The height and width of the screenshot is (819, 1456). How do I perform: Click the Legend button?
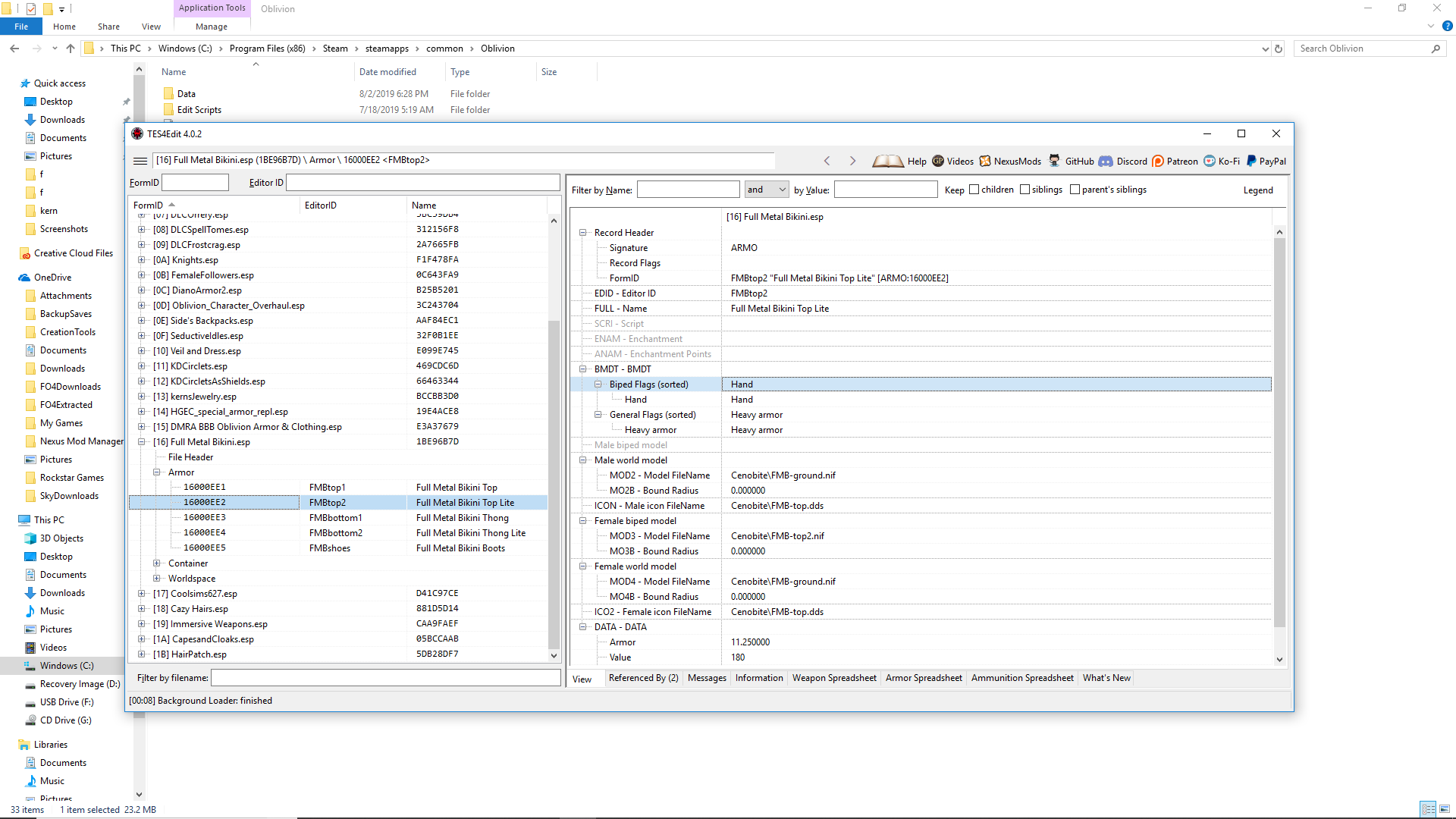[x=1258, y=190]
